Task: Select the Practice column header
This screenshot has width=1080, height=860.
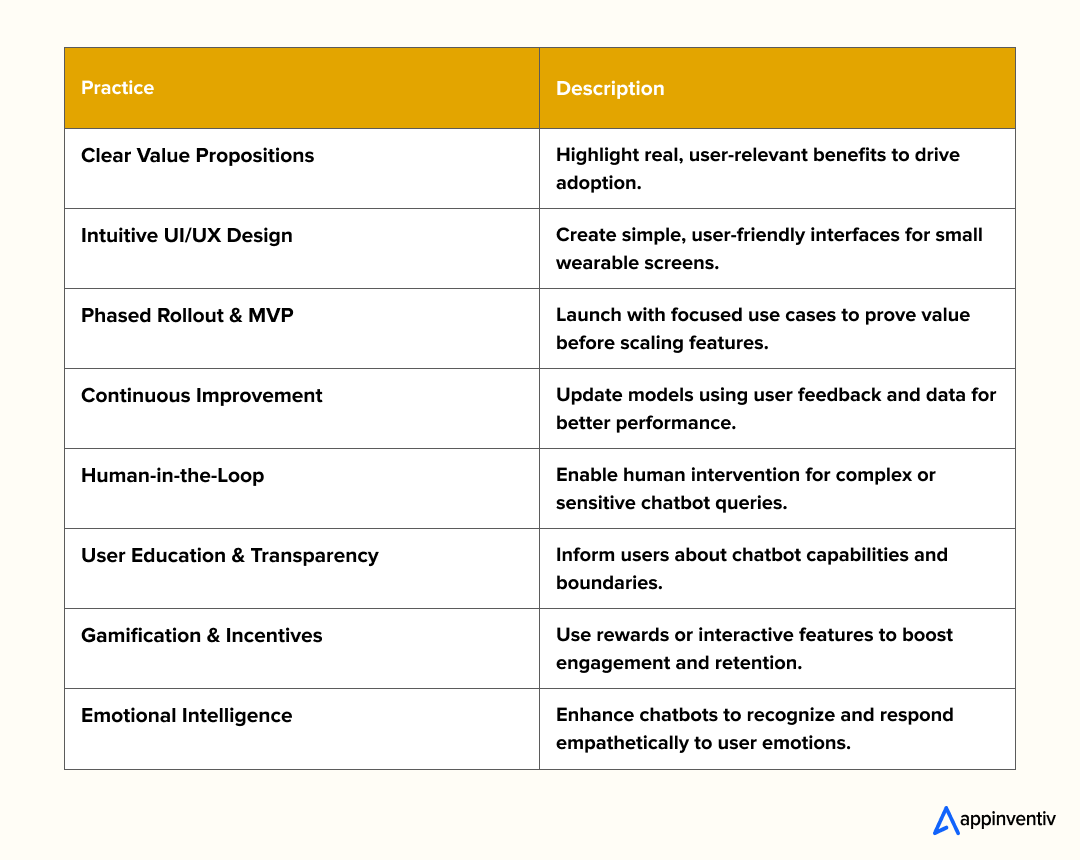Action: [118, 88]
